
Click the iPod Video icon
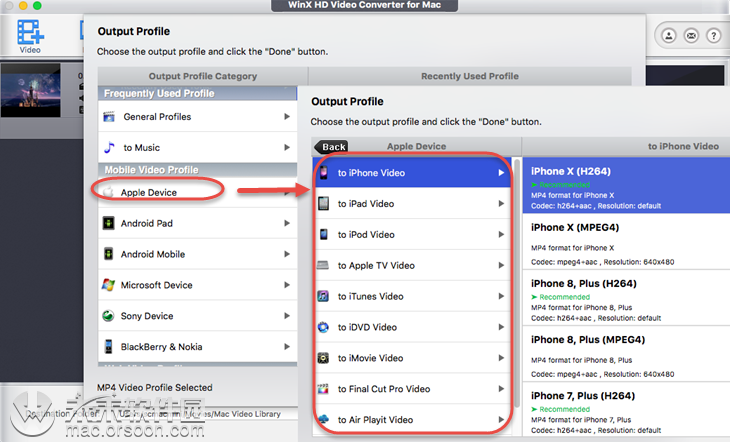(323, 234)
